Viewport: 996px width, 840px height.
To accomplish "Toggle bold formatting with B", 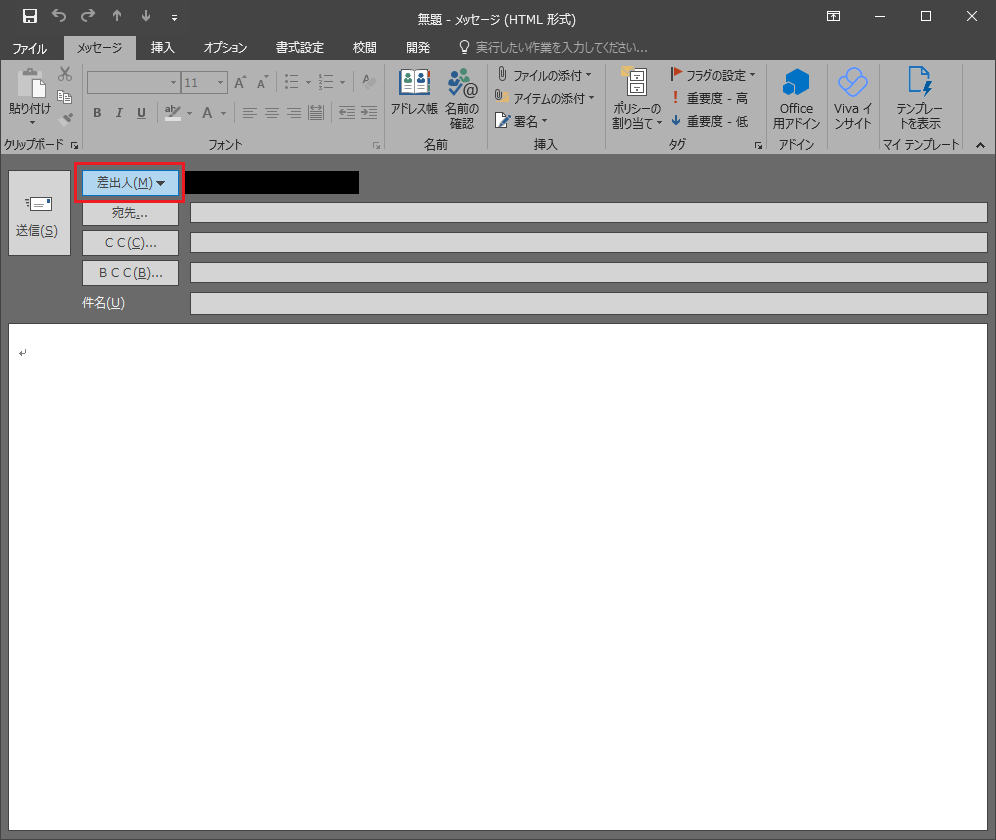I will coord(97,113).
